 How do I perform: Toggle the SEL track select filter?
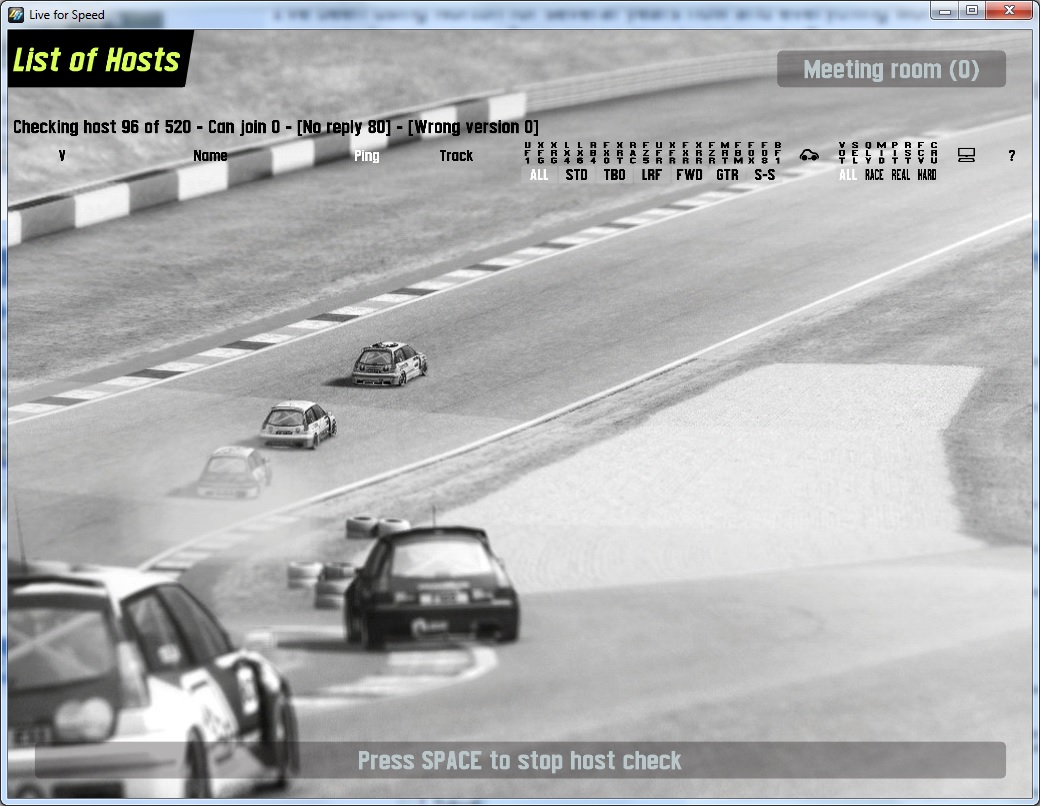click(855, 153)
